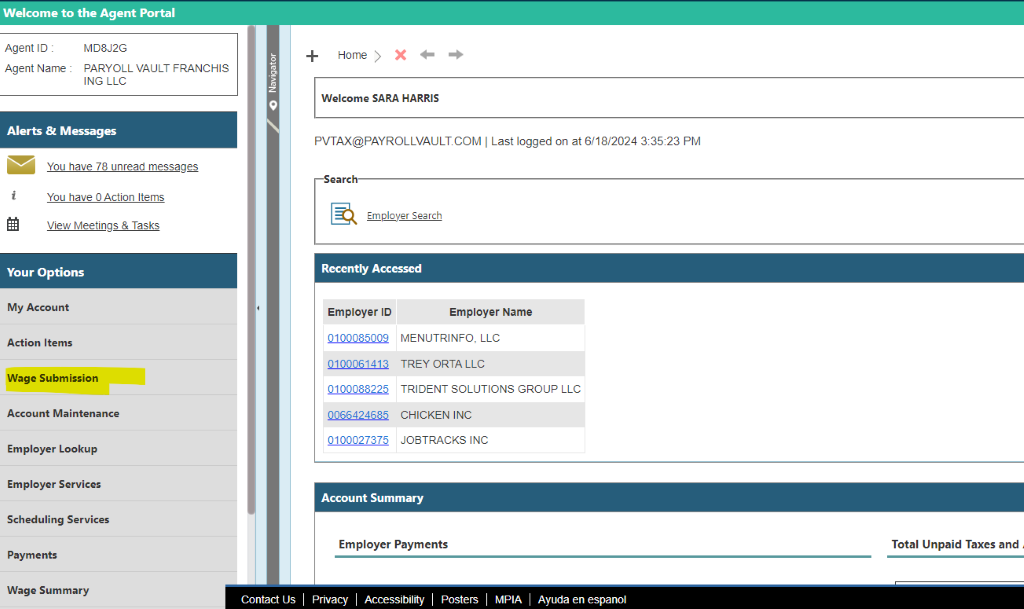Click Accessibility footer link
This screenshot has height=609, width=1024.
coord(394,599)
